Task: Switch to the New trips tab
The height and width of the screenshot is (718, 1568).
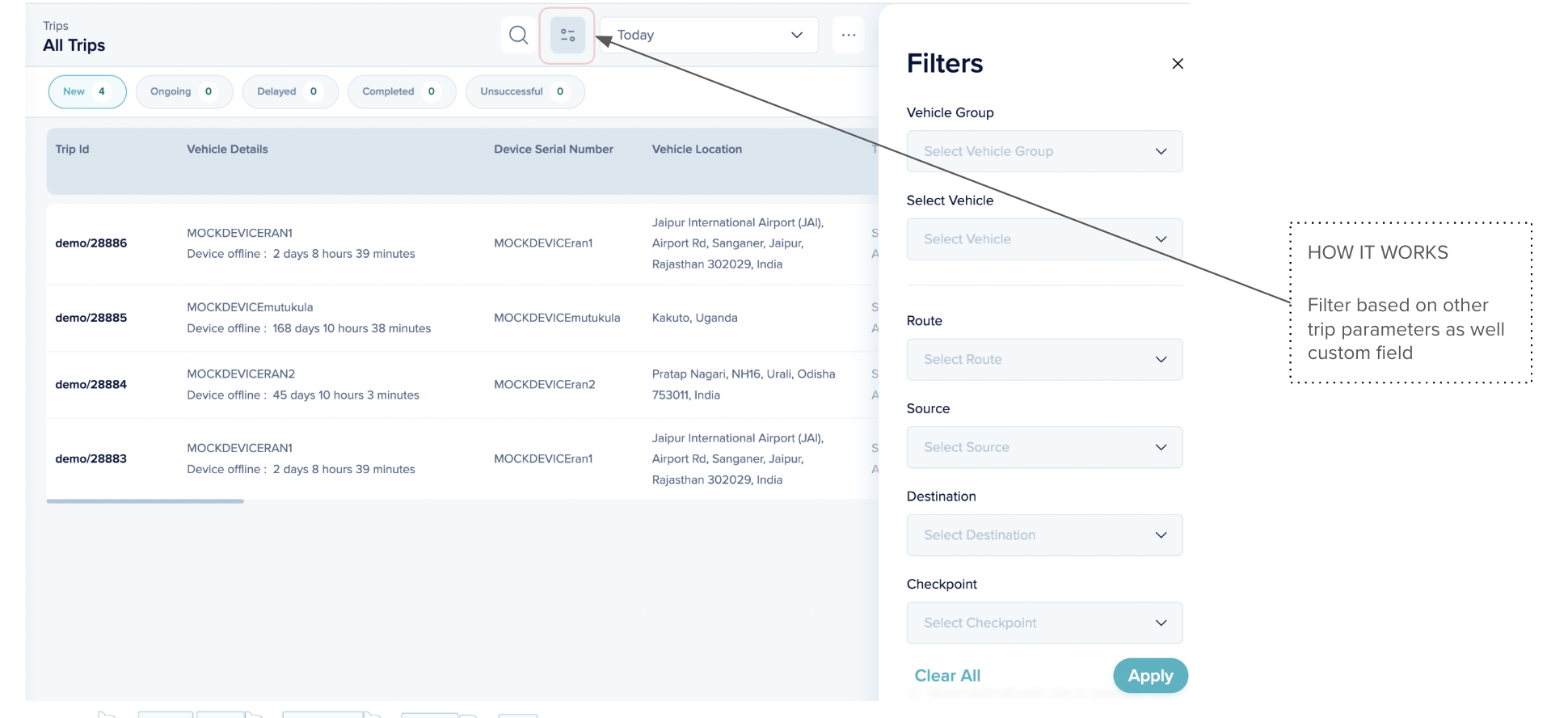Action: pyautogui.click(x=86, y=91)
